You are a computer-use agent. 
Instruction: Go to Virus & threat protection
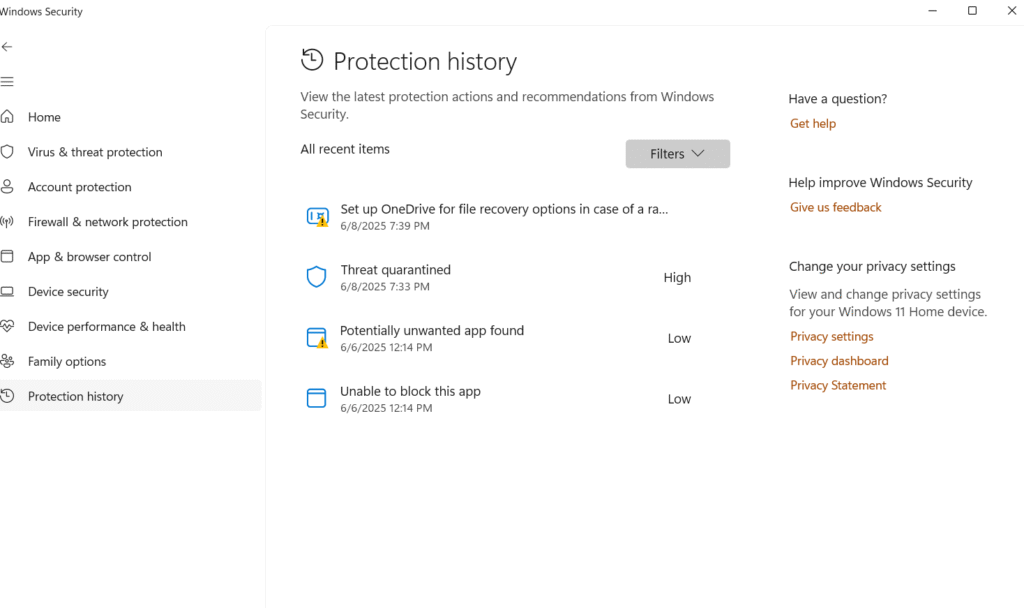[95, 152]
